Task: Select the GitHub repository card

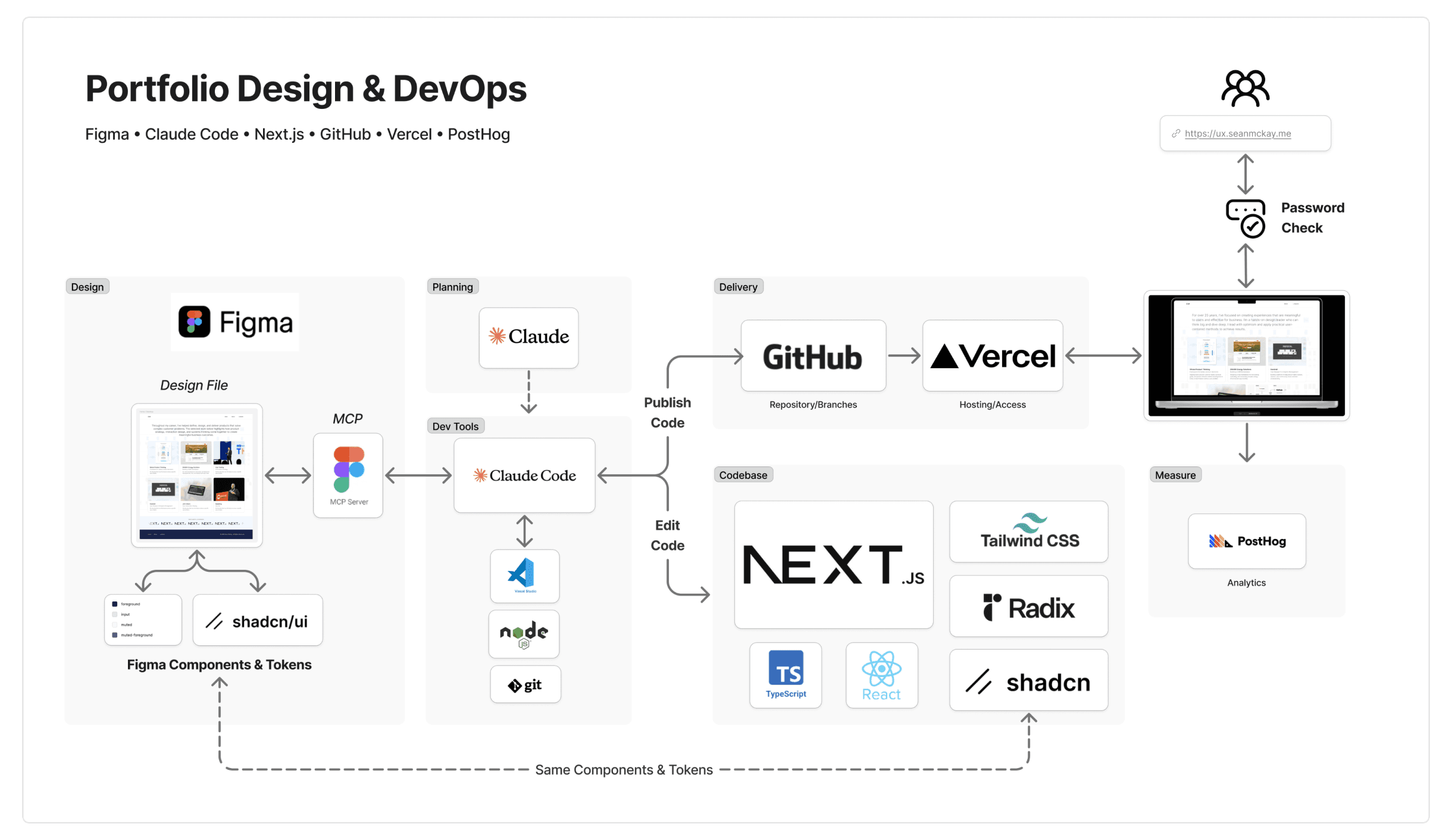Action: (x=813, y=356)
